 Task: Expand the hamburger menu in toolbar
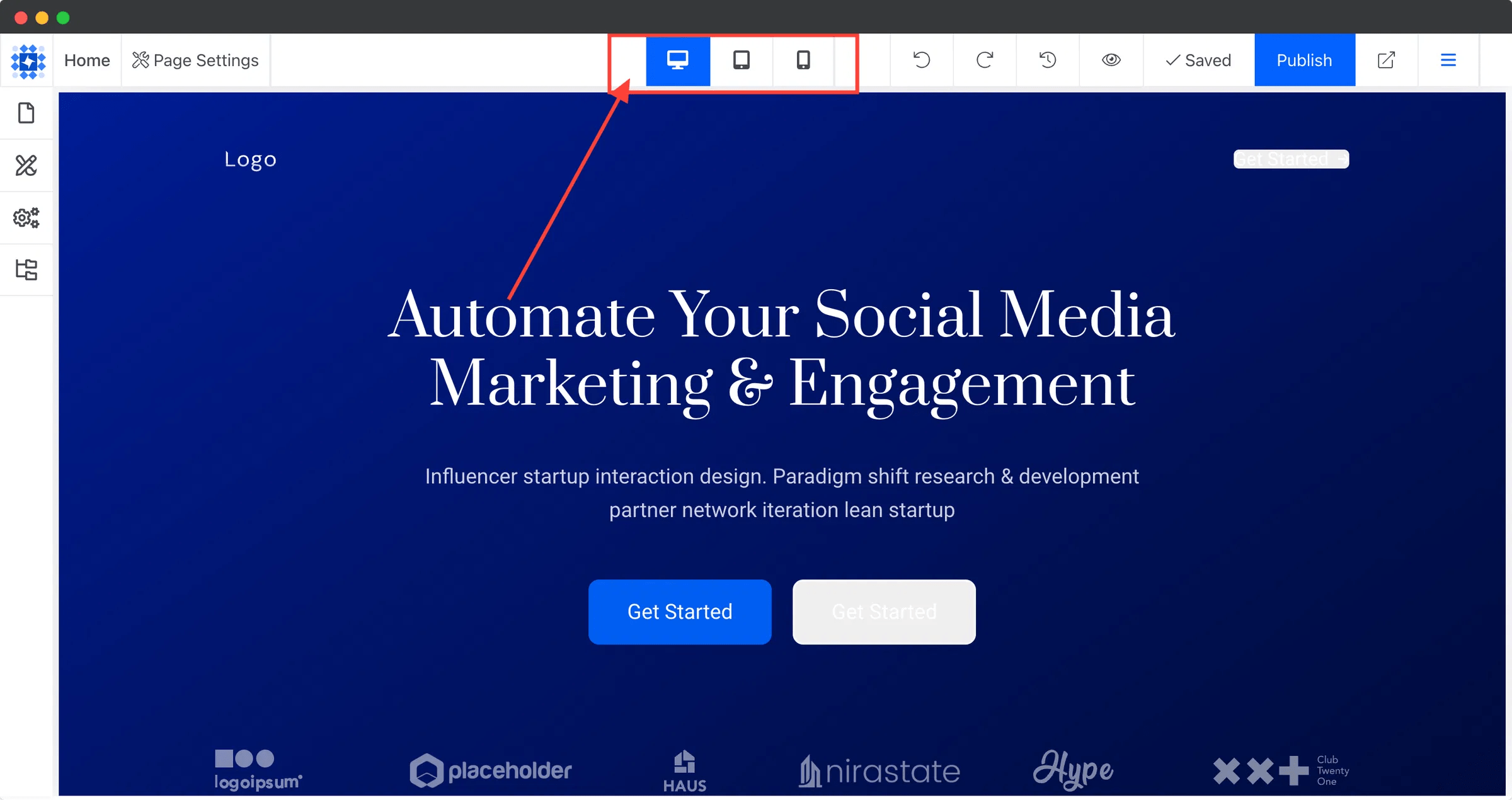coord(1448,60)
